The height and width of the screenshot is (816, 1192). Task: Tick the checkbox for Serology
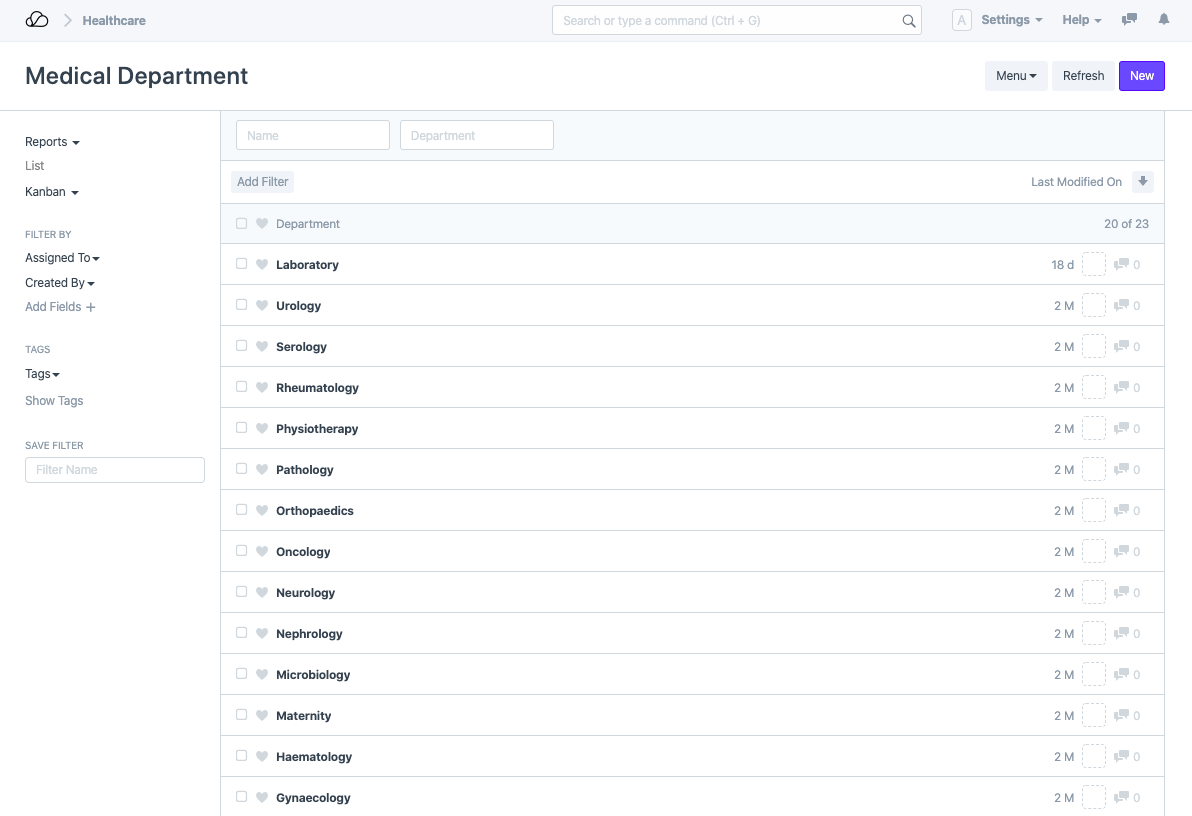tap(241, 346)
